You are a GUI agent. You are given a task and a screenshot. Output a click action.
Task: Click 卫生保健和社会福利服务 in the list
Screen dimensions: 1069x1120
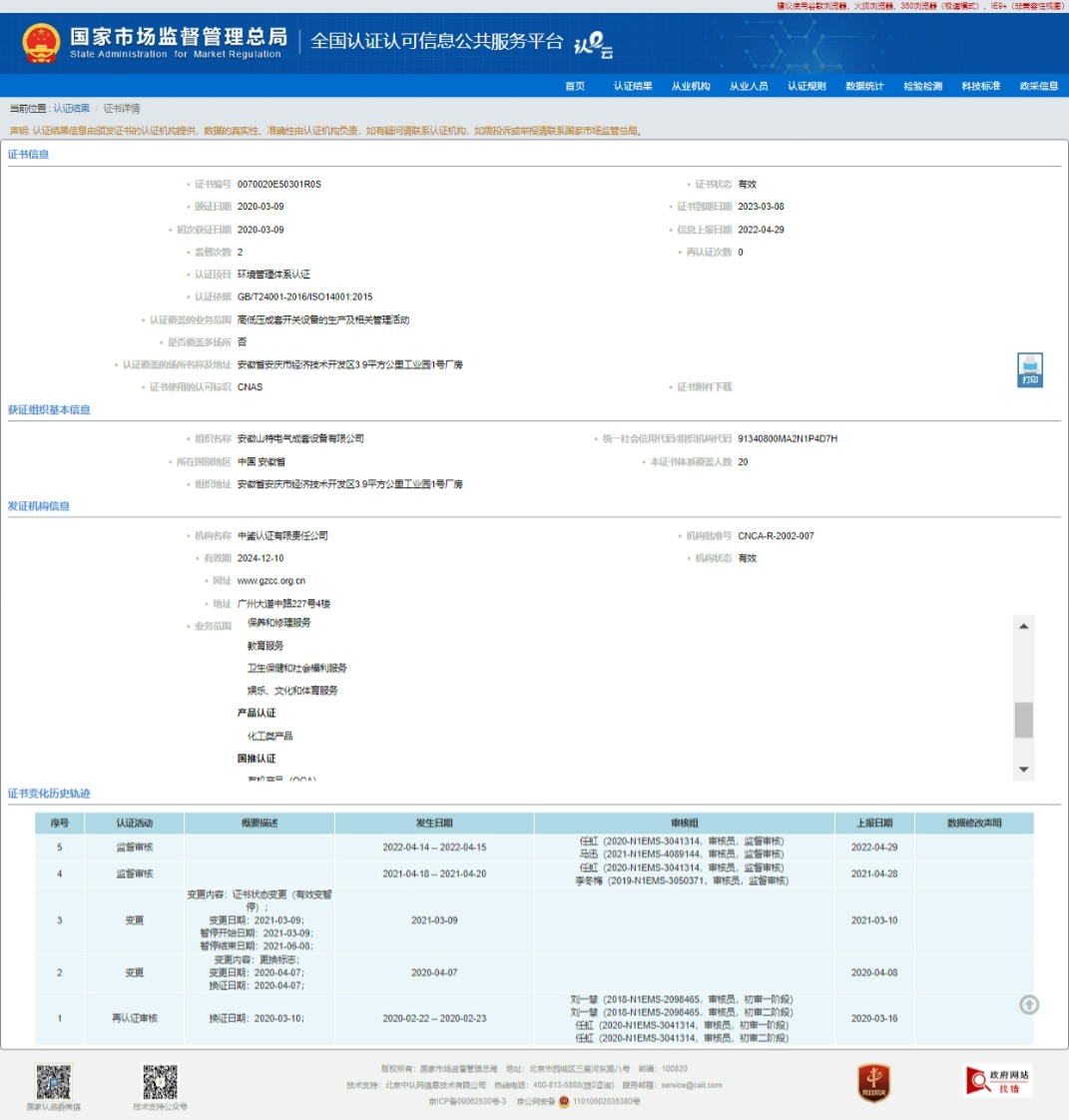click(297, 669)
